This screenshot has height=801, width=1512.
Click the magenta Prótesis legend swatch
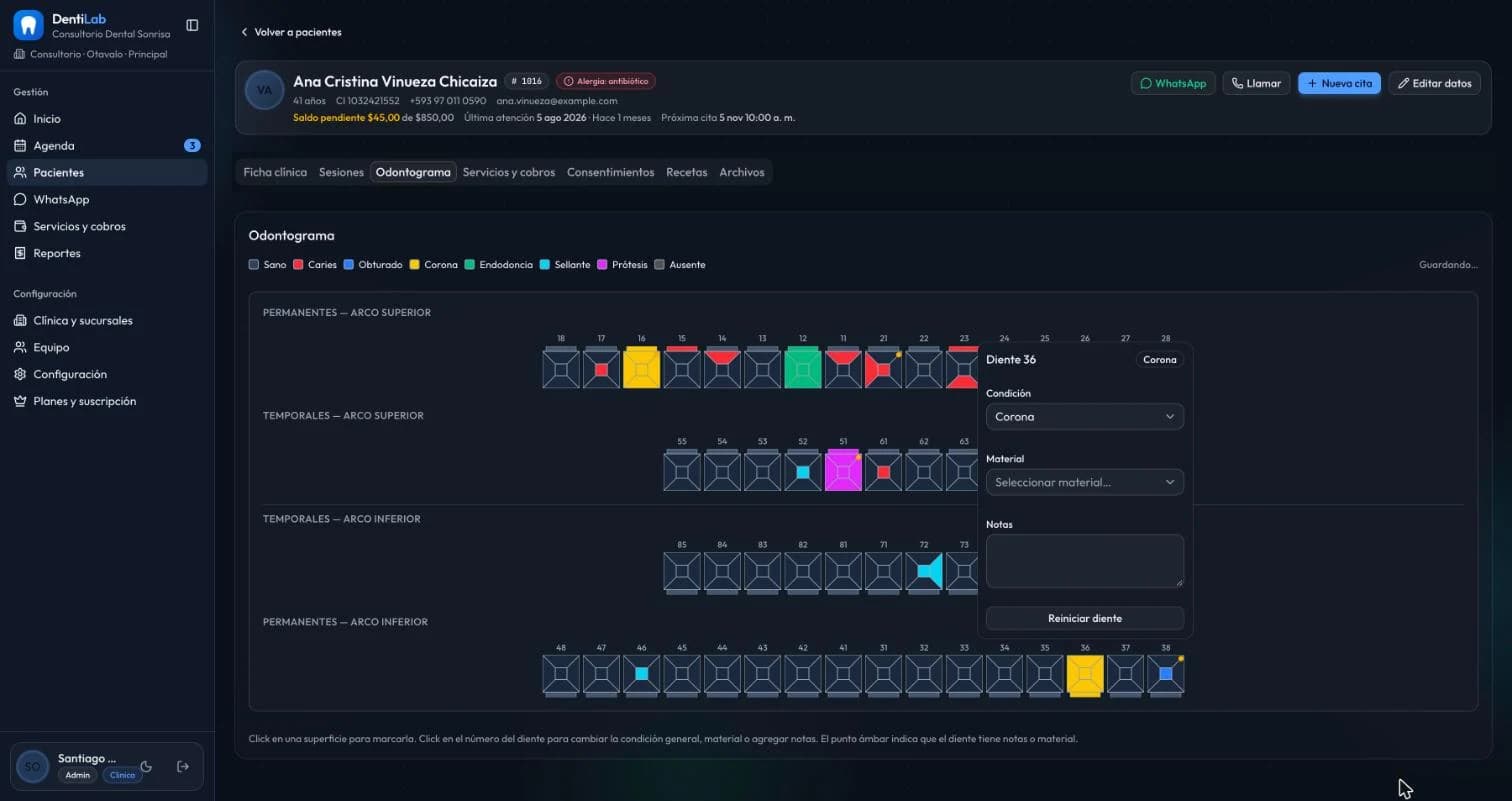(x=602, y=265)
